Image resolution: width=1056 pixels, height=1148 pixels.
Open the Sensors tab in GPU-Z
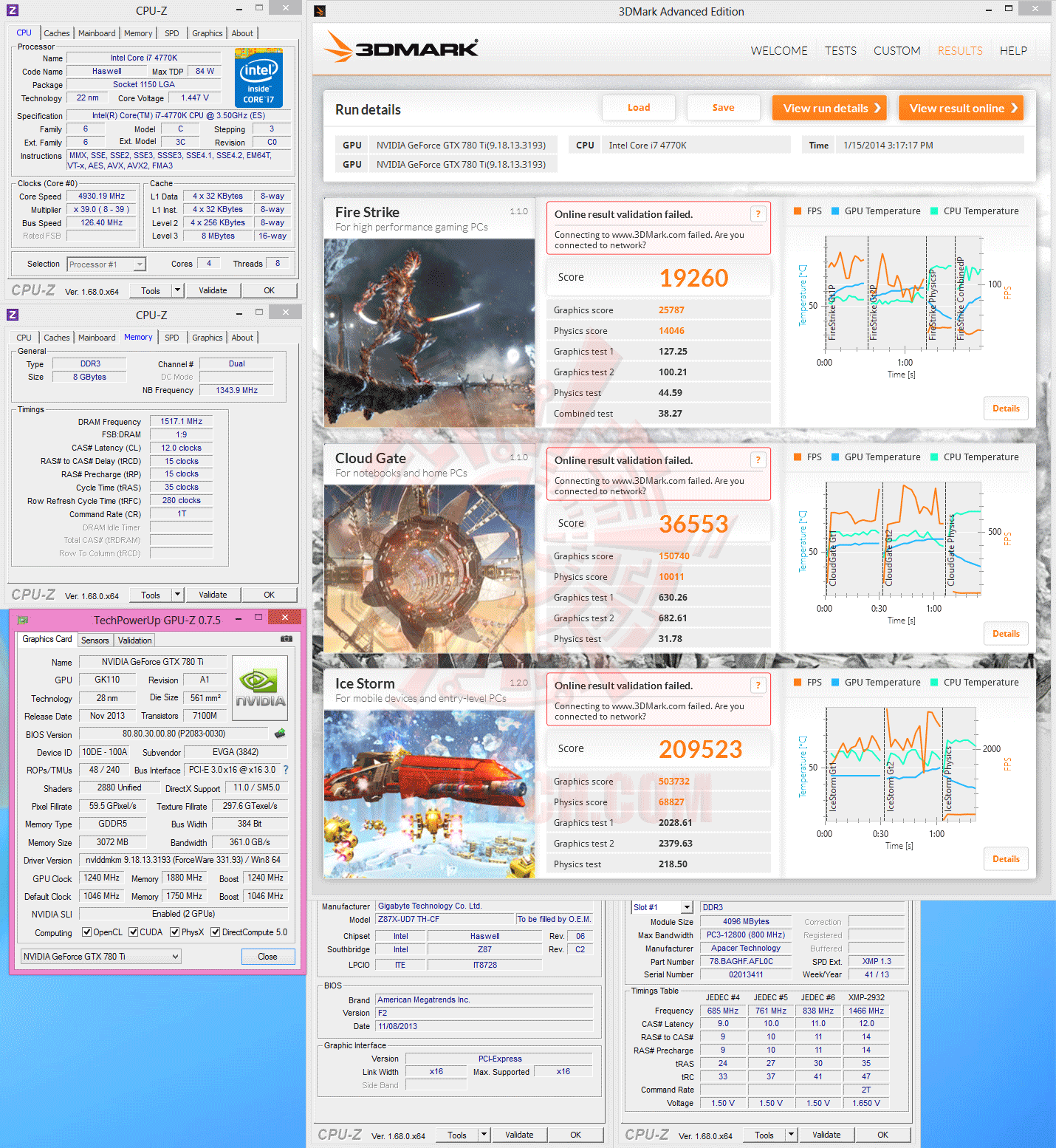click(95, 640)
